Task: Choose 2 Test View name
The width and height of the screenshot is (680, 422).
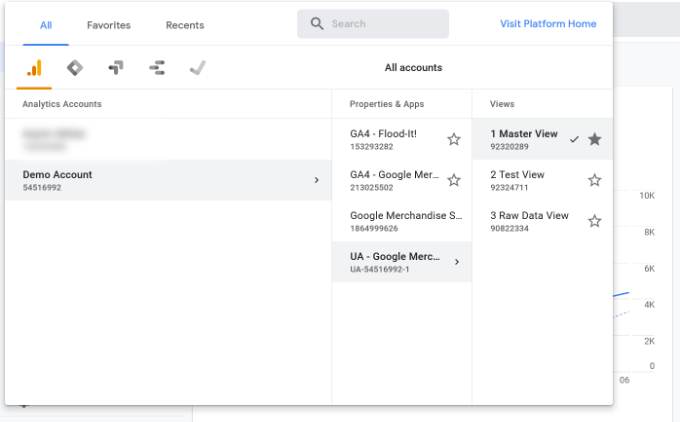Action: pos(517,174)
